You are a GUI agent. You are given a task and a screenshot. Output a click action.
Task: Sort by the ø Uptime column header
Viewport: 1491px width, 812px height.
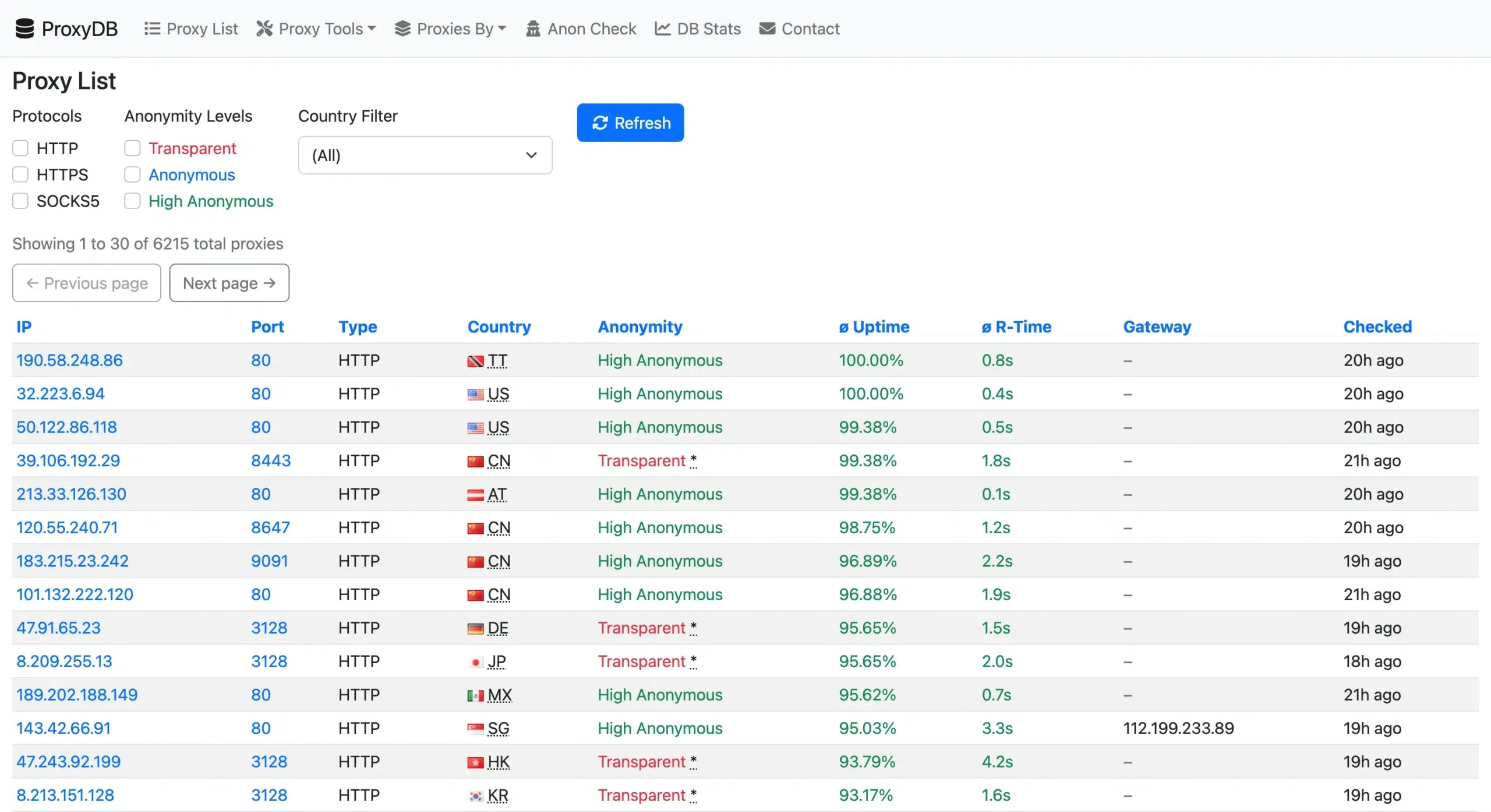pyautogui.click(x=874, y=327)
